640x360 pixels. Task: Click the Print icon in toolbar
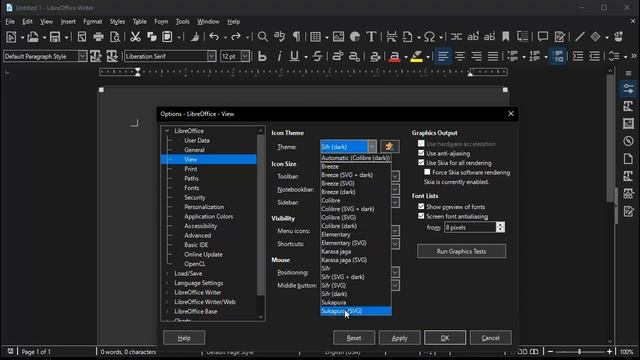[98, 37]
